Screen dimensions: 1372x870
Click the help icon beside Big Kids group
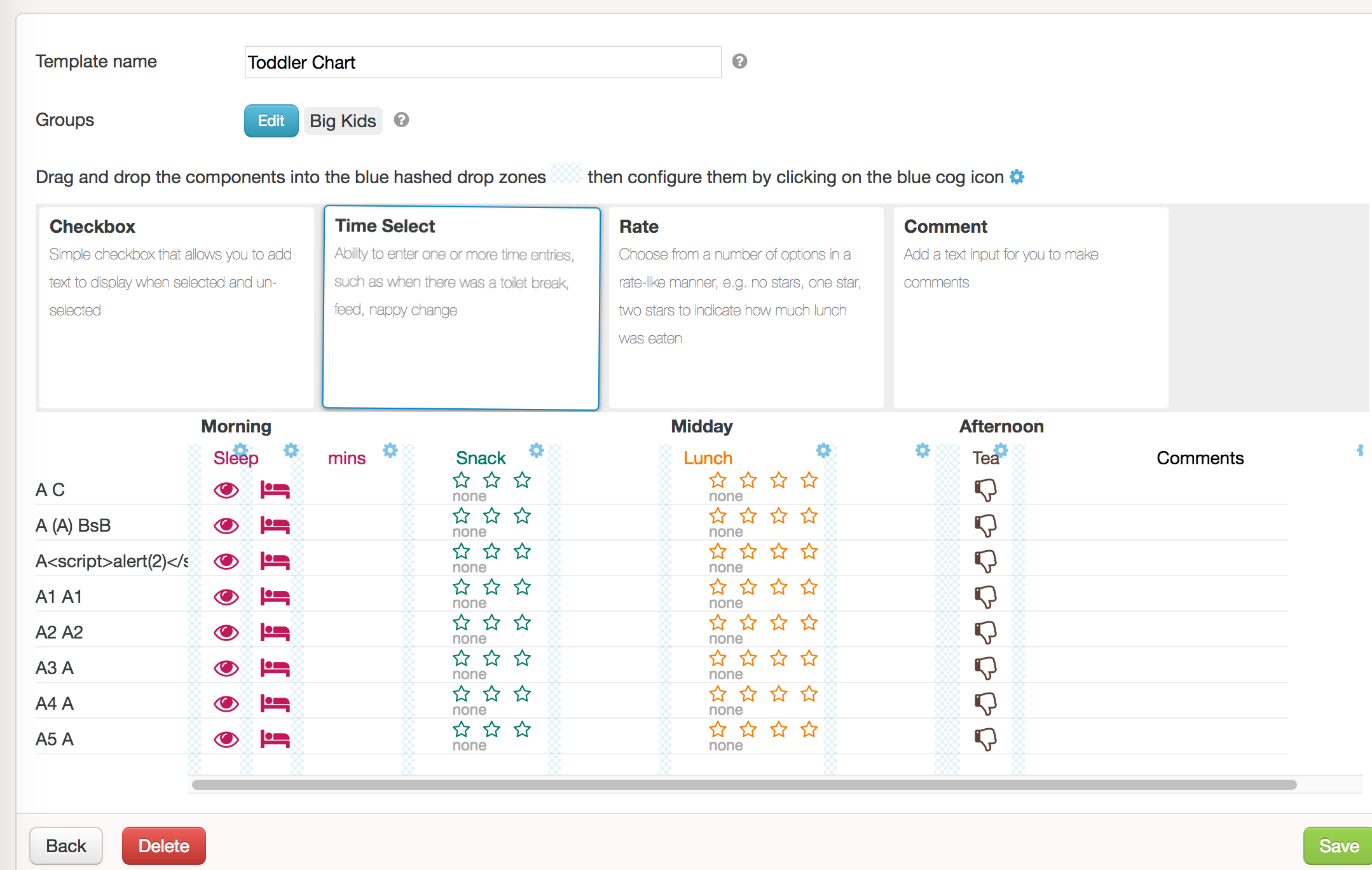[401, 120]
